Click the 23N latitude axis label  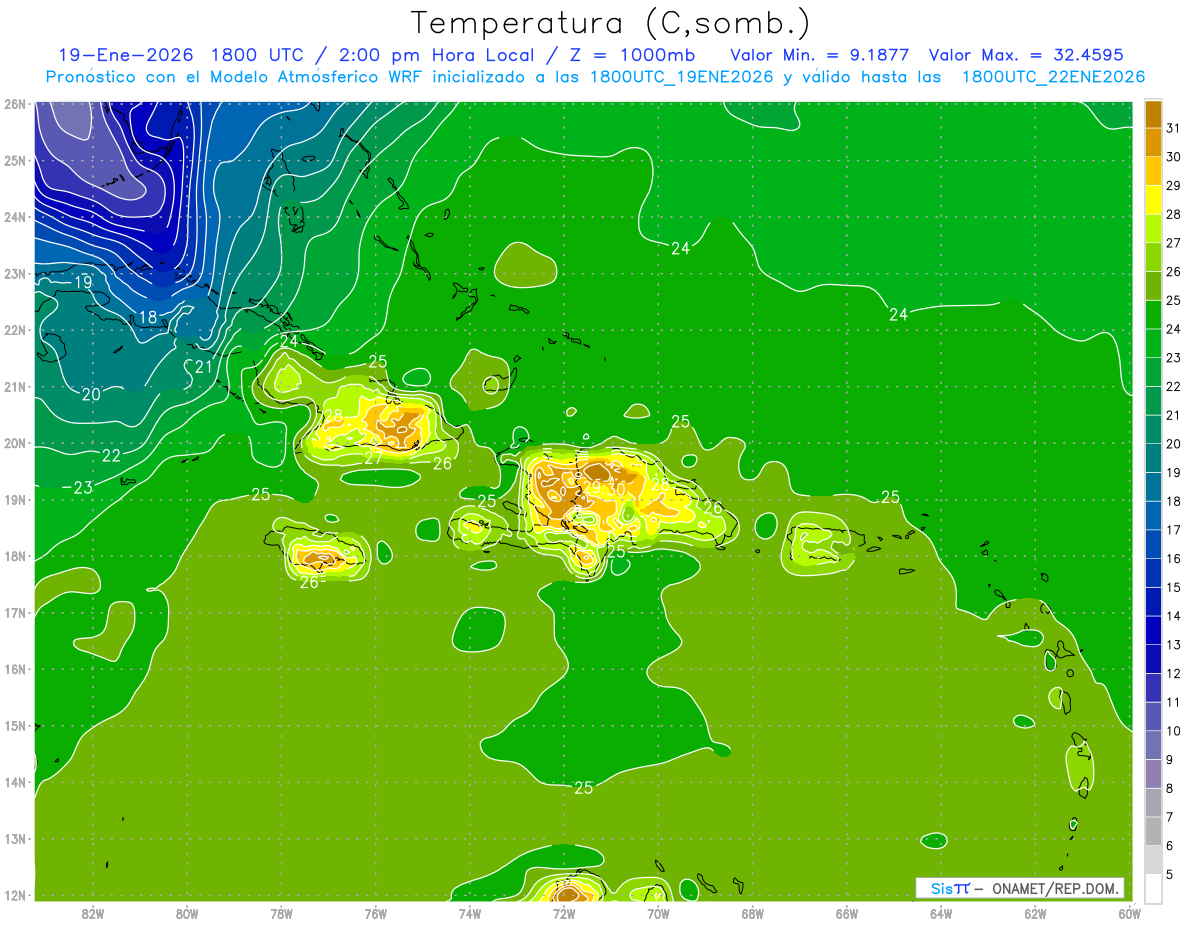coord(14,273)
